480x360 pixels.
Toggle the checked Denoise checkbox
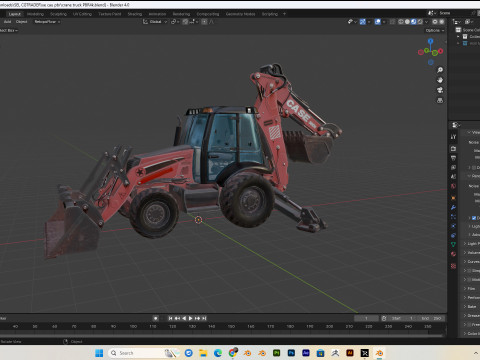click(474, 218)
